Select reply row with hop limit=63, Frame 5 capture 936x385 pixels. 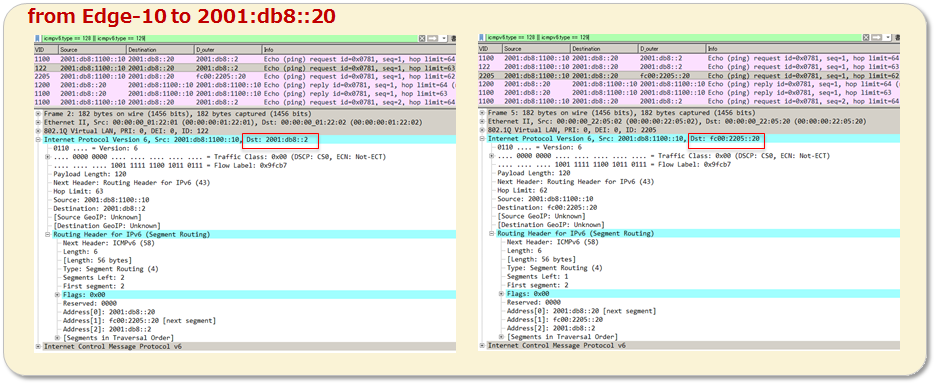689,94
